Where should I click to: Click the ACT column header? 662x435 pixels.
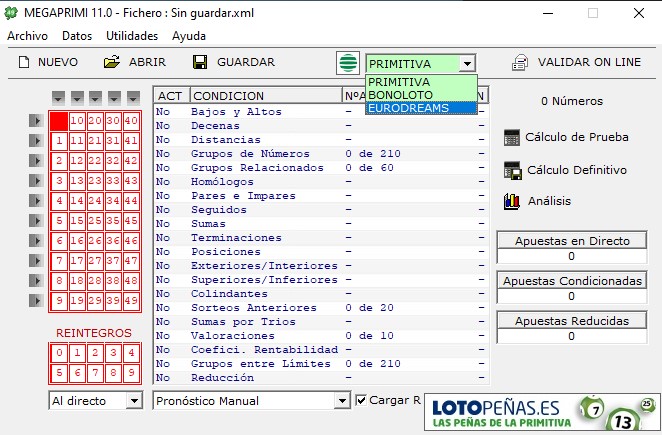coord(172,95)
